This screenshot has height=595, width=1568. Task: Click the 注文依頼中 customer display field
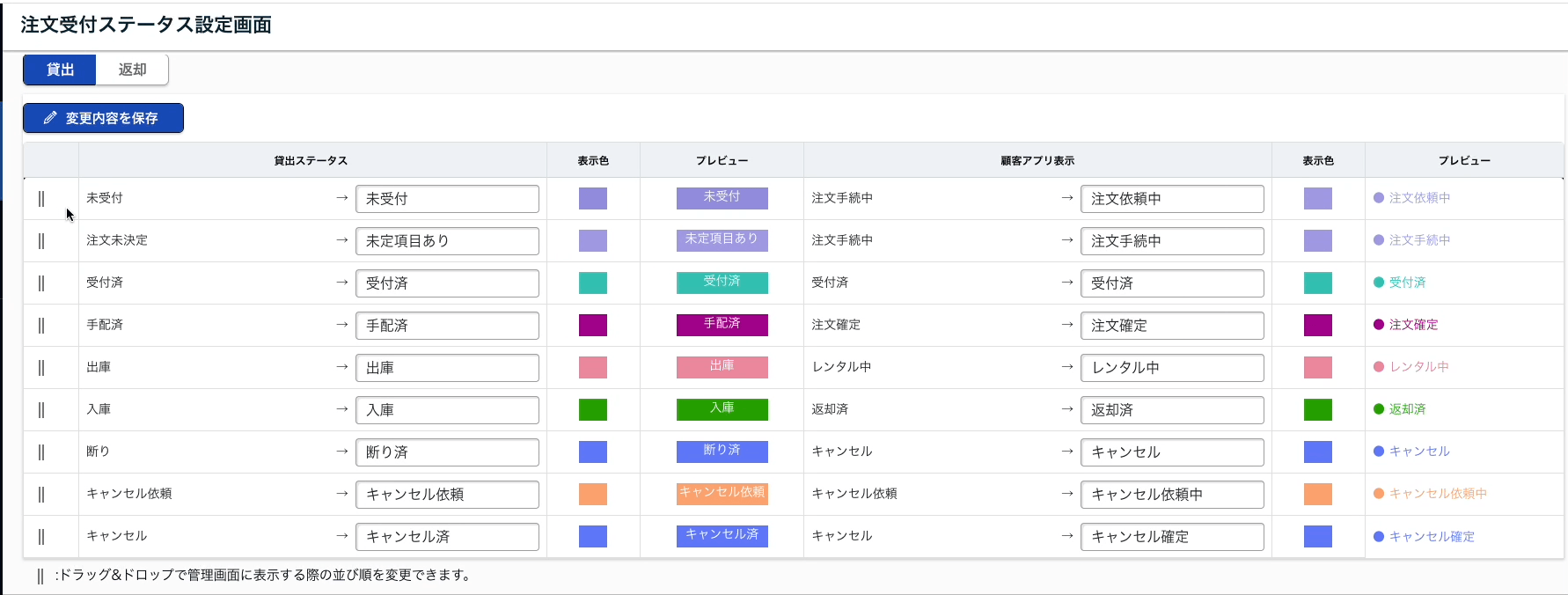(x=1172, y=199)
